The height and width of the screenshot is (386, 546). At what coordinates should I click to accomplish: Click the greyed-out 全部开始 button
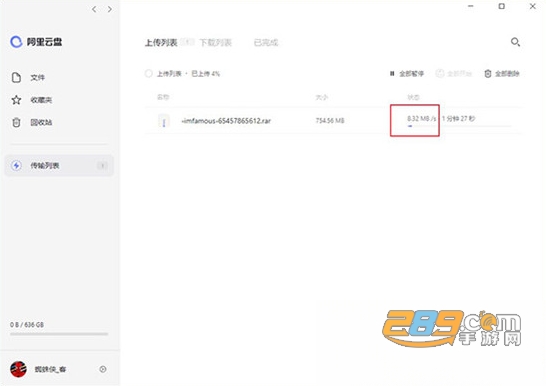pos(454,73)
